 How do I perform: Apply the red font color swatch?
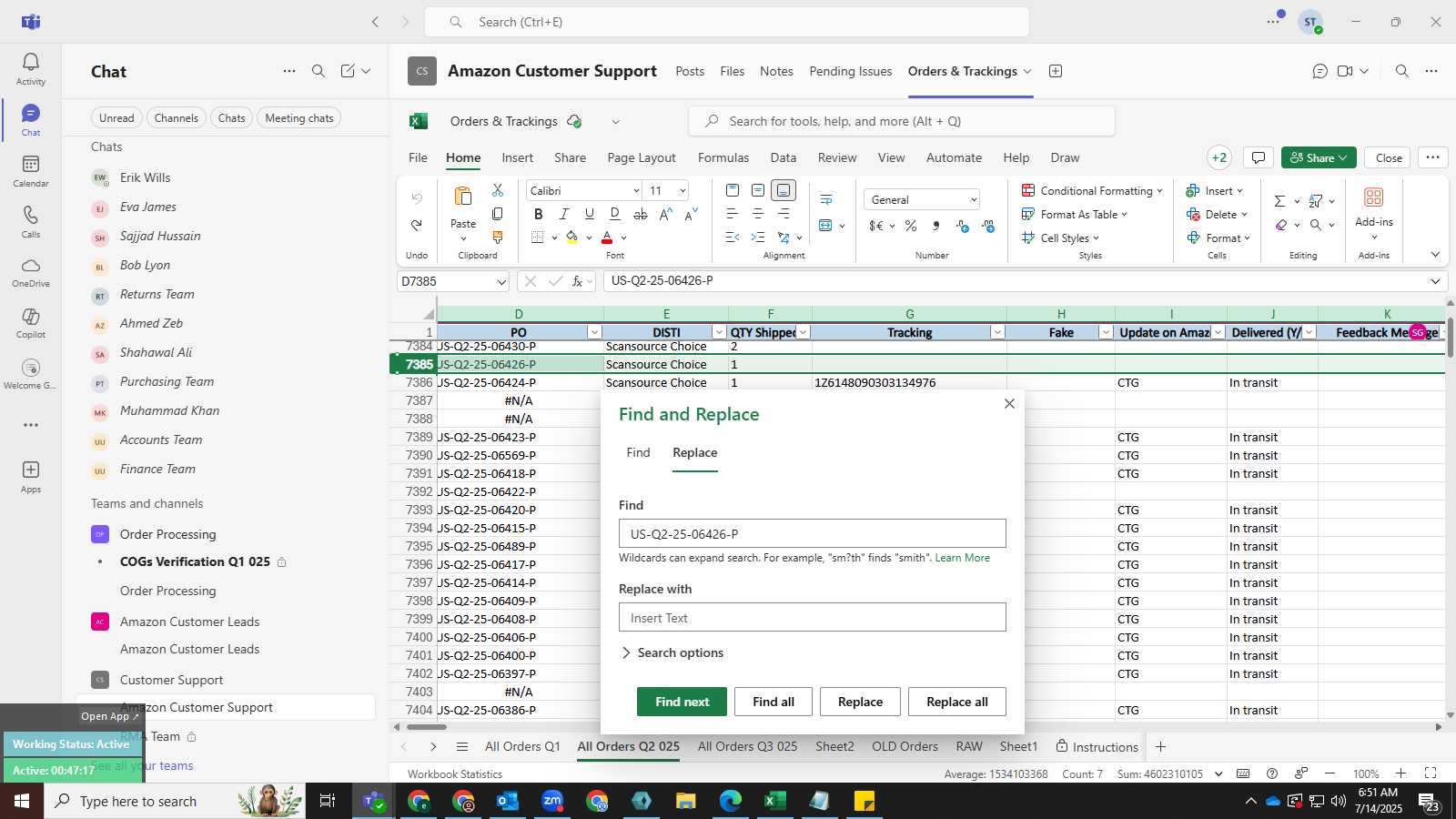point(607,238)
